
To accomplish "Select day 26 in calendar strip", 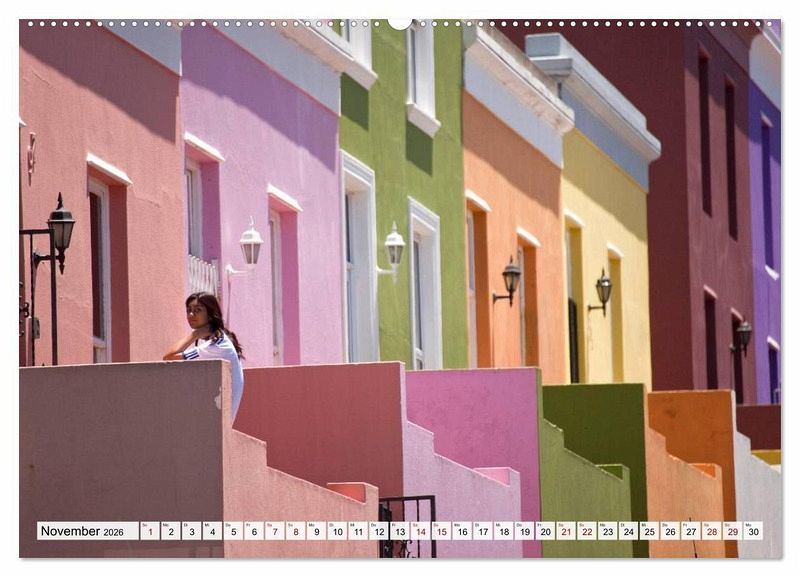I will (670, 531).
